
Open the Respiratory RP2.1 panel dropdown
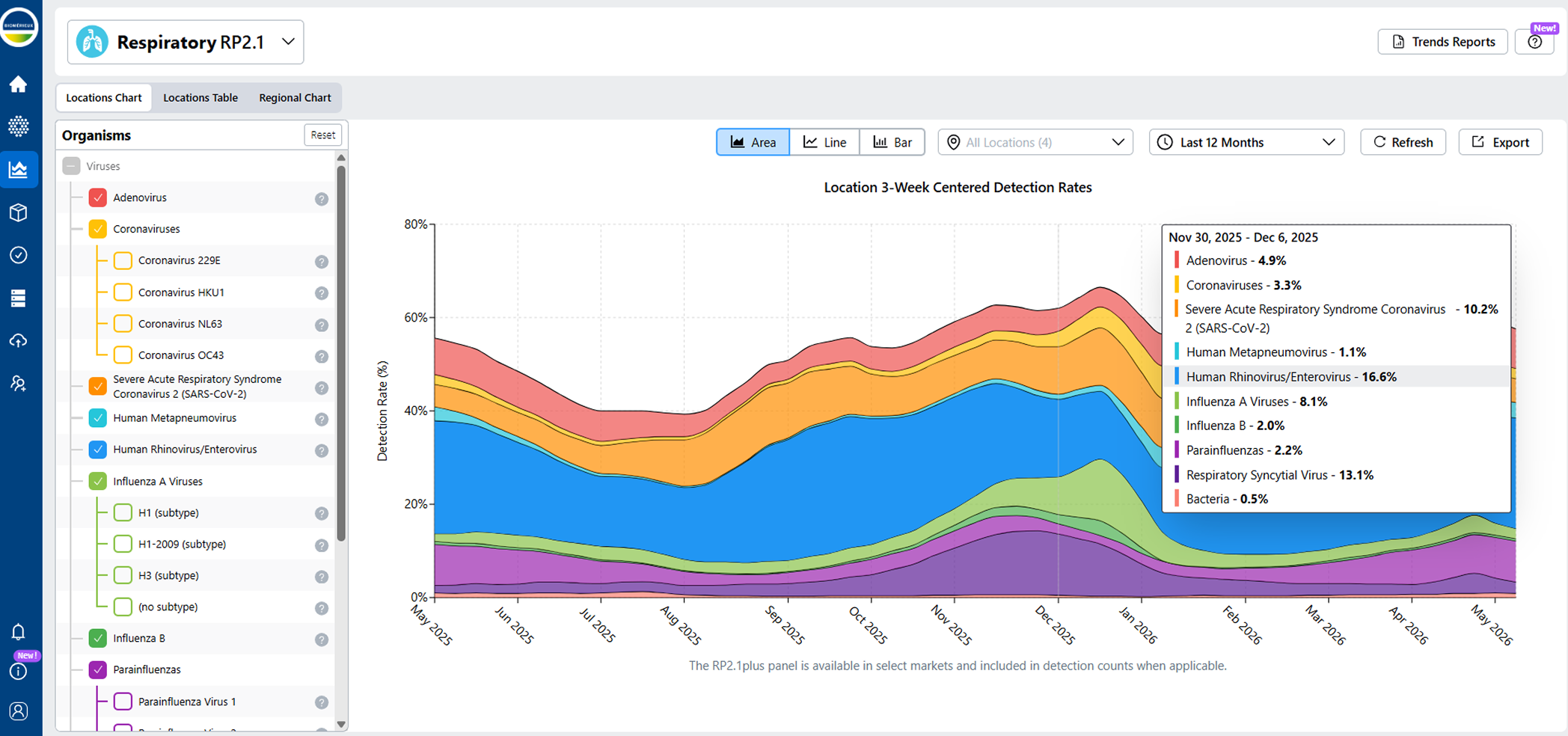click(x=186, y=42)
